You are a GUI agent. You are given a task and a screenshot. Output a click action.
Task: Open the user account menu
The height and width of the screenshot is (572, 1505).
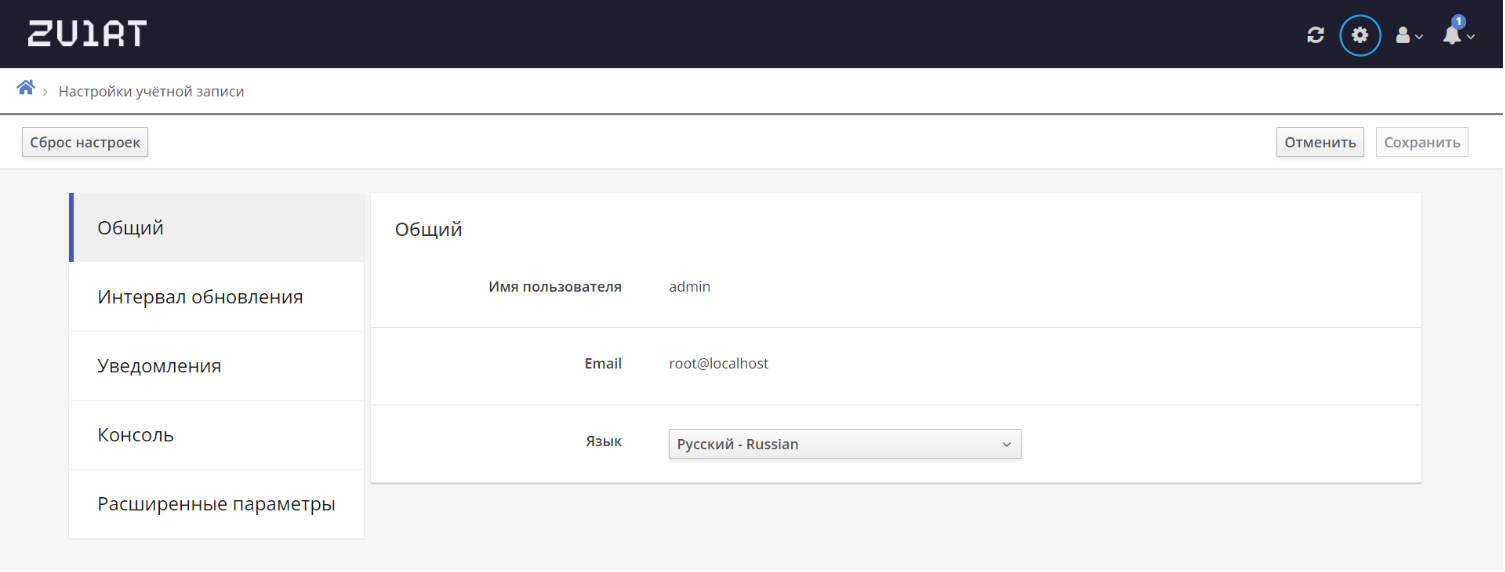click(x=1409, y=36)
